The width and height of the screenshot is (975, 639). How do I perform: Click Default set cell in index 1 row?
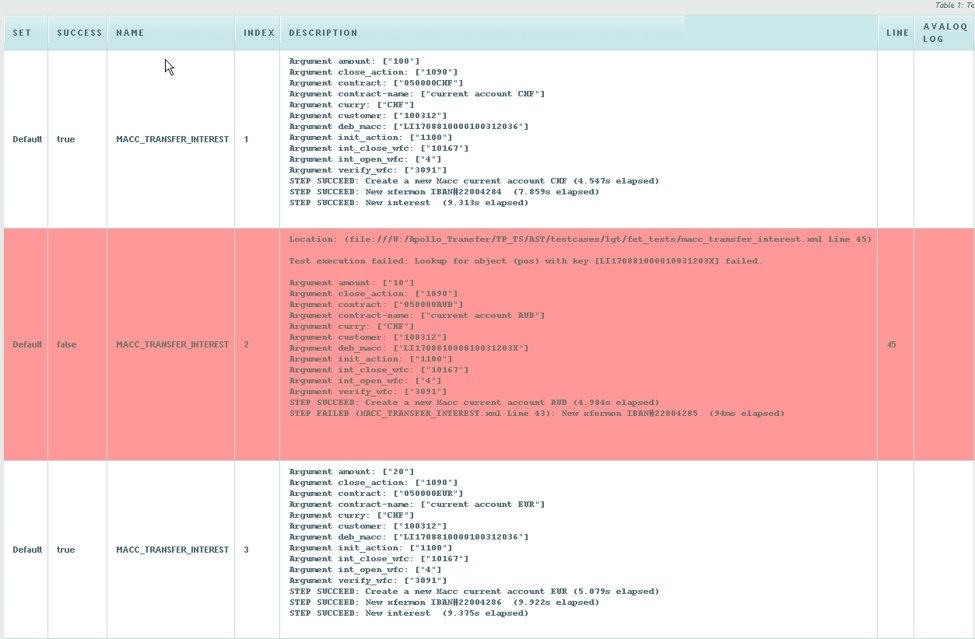(27, 139)
